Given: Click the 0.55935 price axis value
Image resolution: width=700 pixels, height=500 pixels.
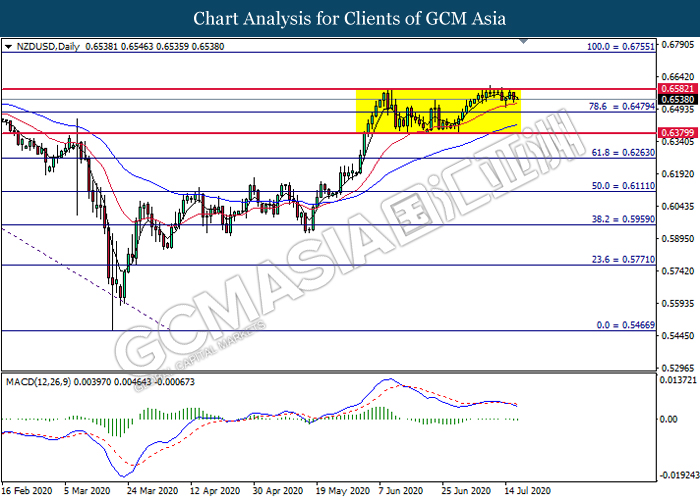Looking at the screenshot, I should click(x=678, y=304).
